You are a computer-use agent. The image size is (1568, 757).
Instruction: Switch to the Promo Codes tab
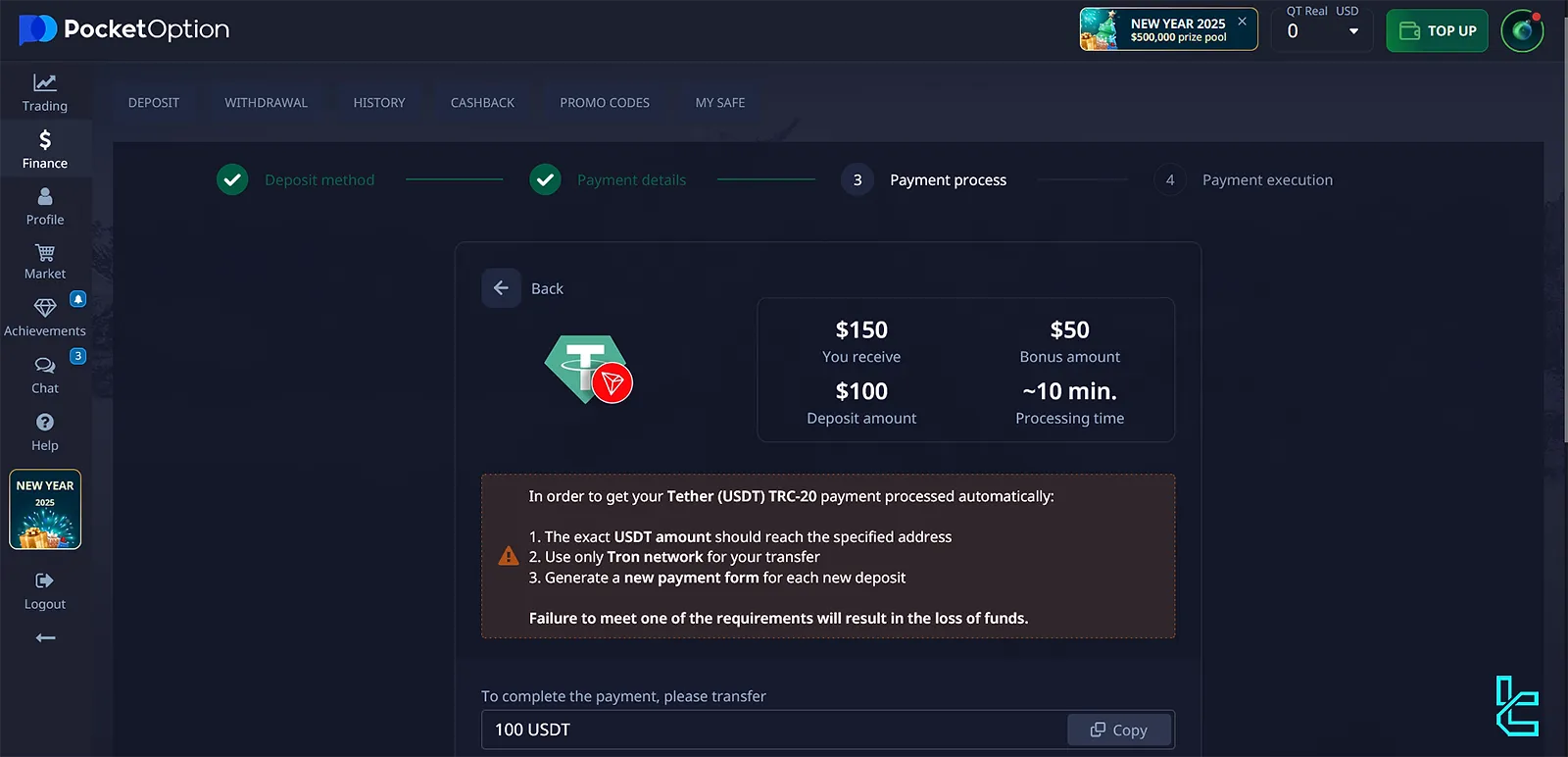605,103
